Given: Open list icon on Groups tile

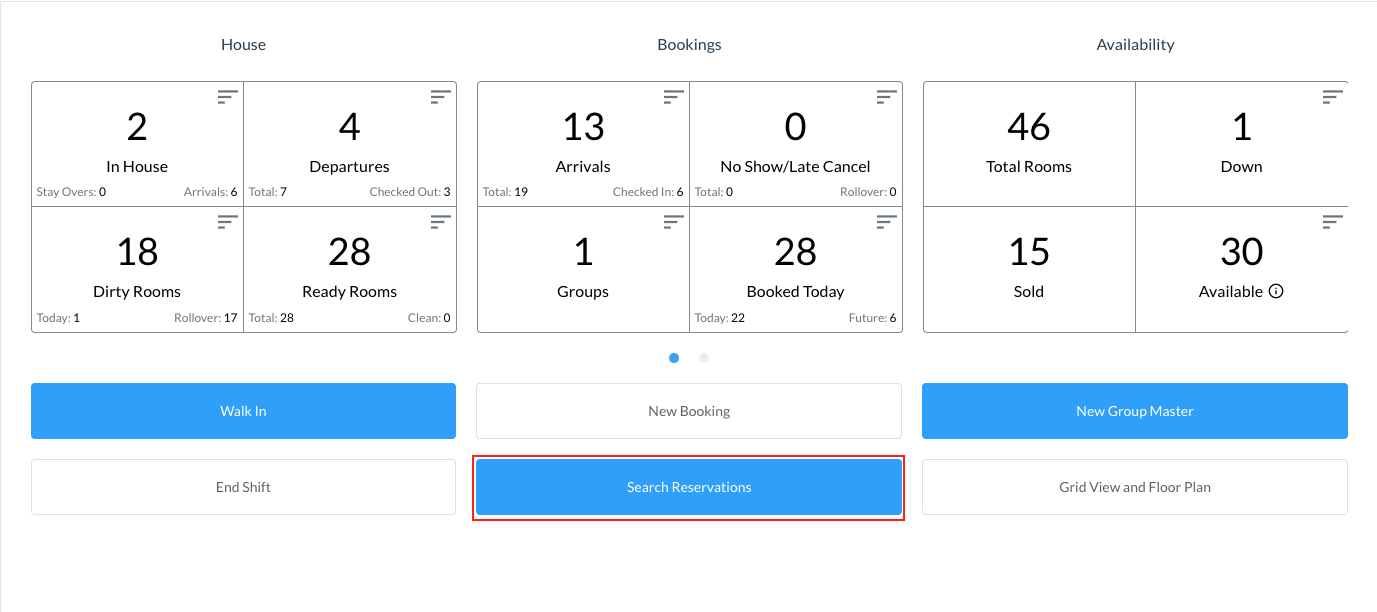Looking at the screenshot, I should pos(674,222).
